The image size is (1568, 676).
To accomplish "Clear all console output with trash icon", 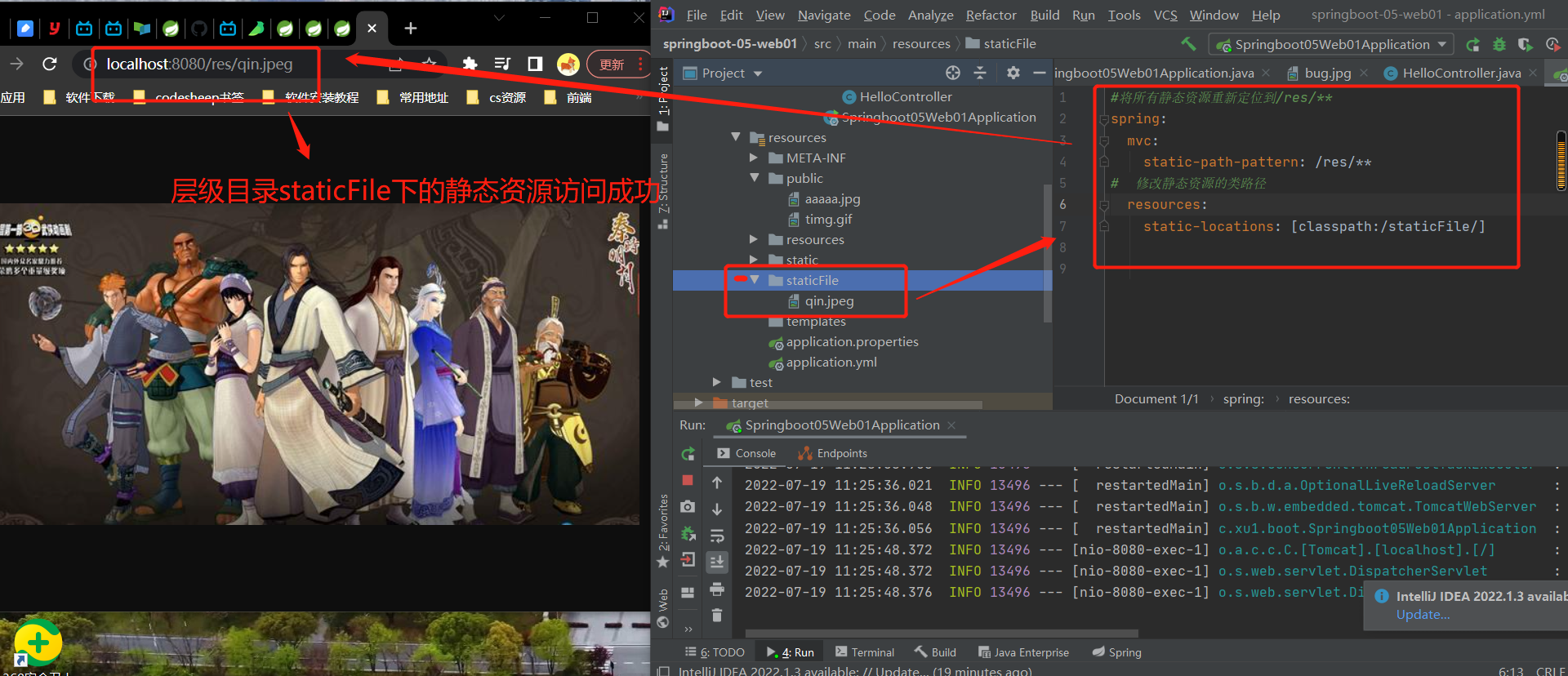I will coord(717,615).
